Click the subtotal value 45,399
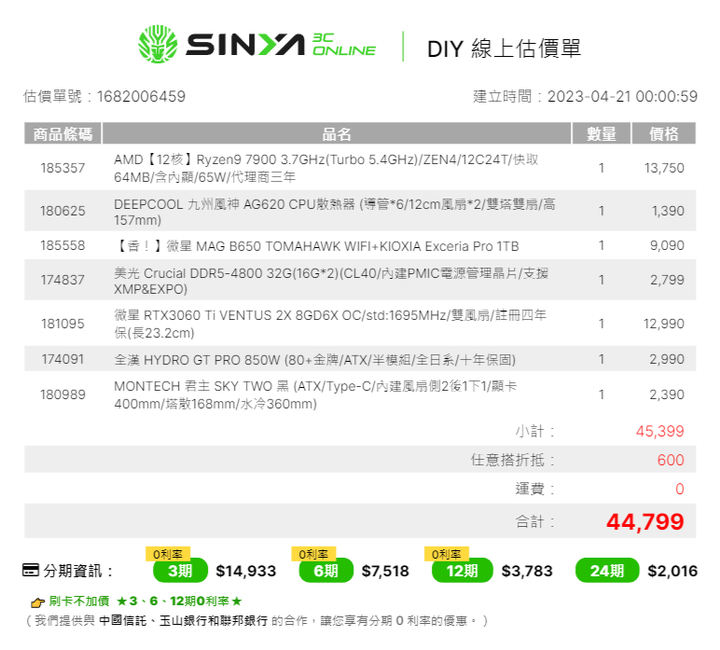The height and width of the screenshot is (650, 720). click(660, 431)
